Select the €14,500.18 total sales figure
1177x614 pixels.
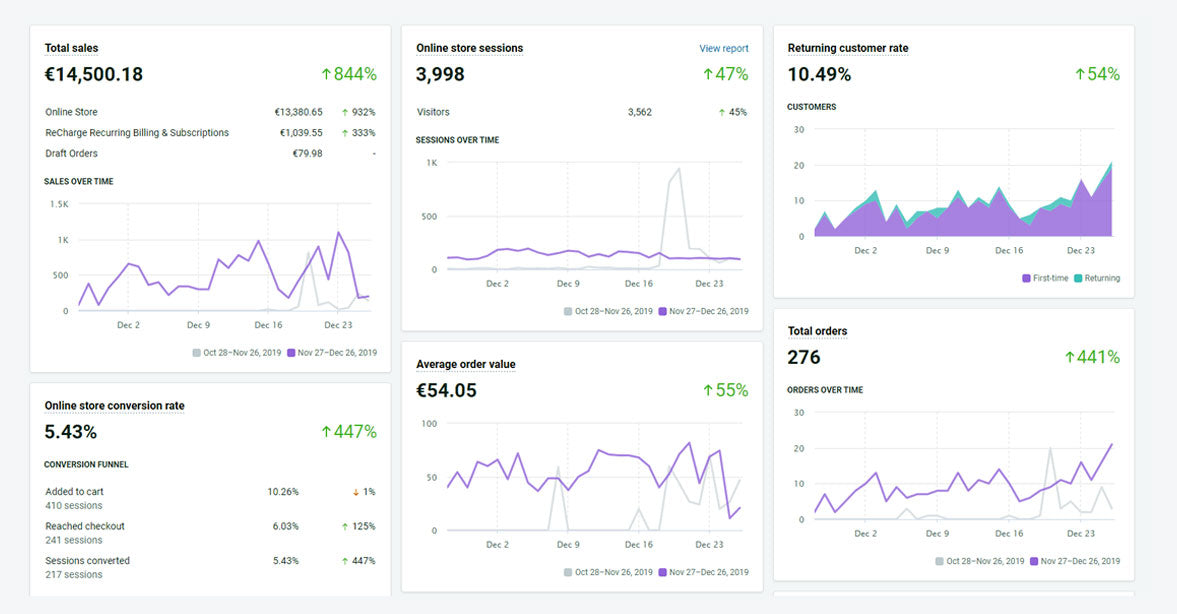(94, 74)
